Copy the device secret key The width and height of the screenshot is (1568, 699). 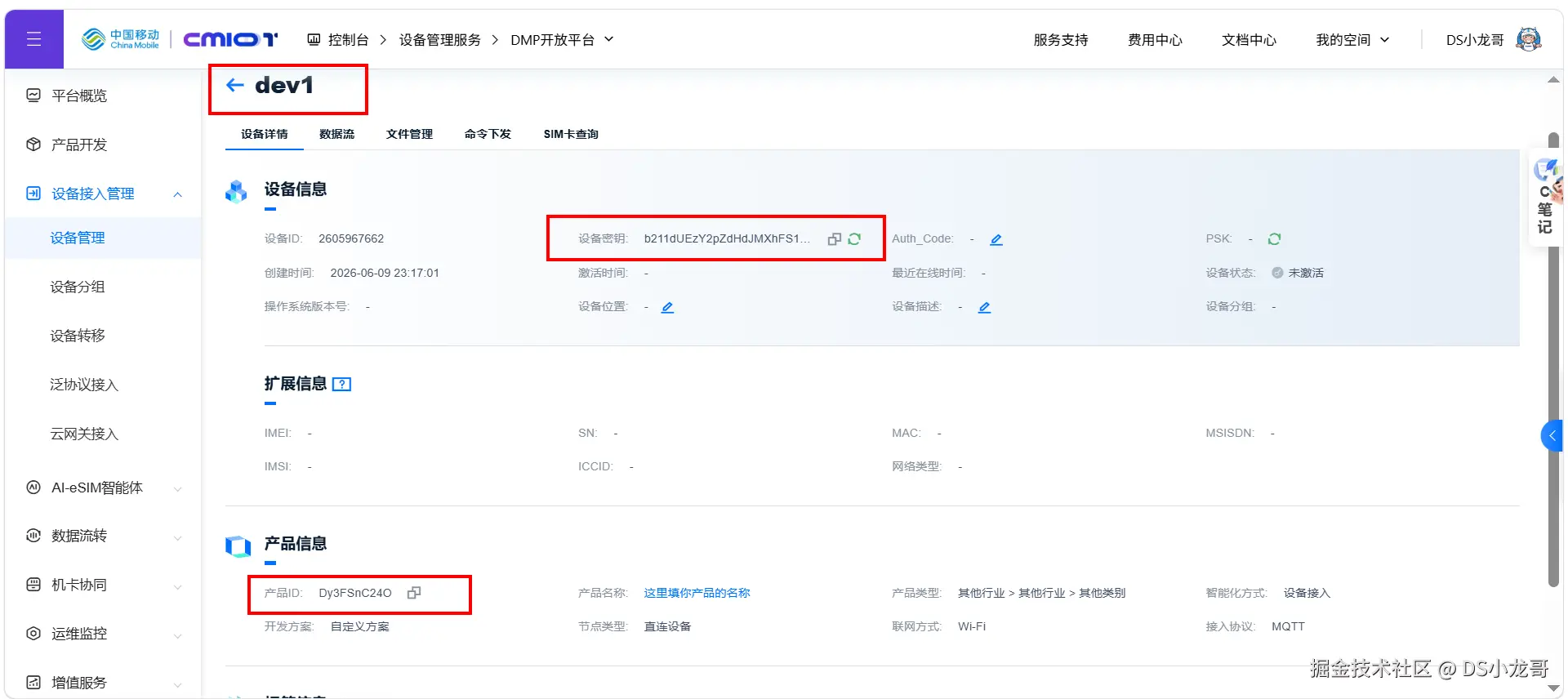click(834, 238)
